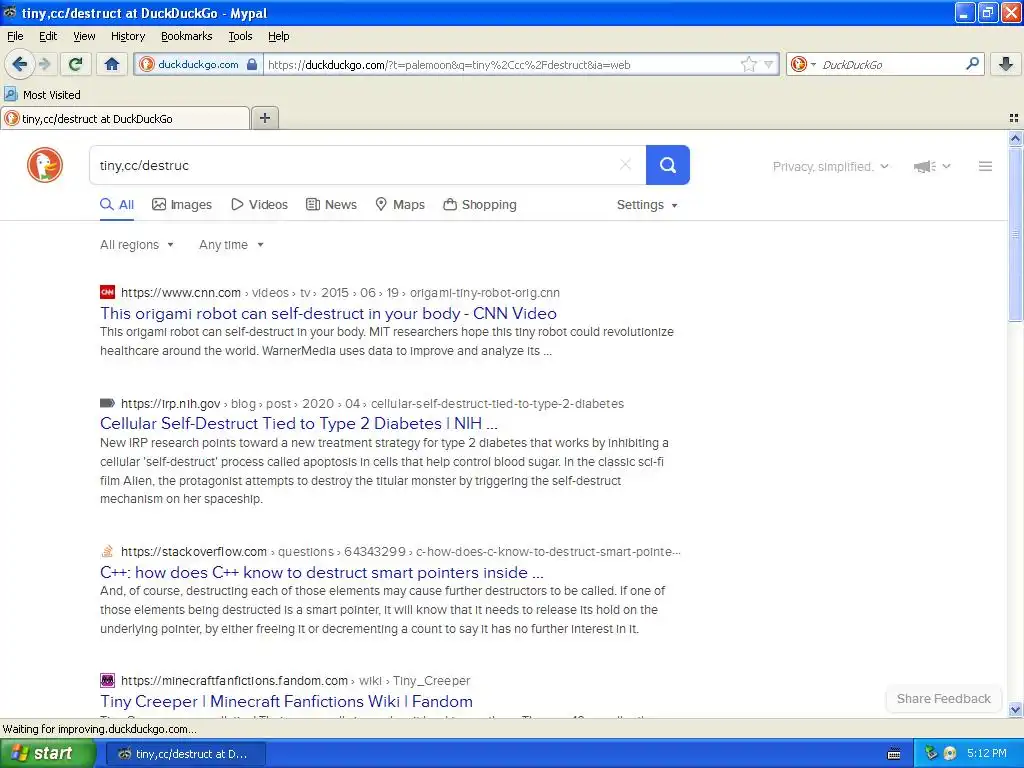The height and width of the screenshot is (768, 1024).
Task: Open the Help menu
Action: (278, 36)
